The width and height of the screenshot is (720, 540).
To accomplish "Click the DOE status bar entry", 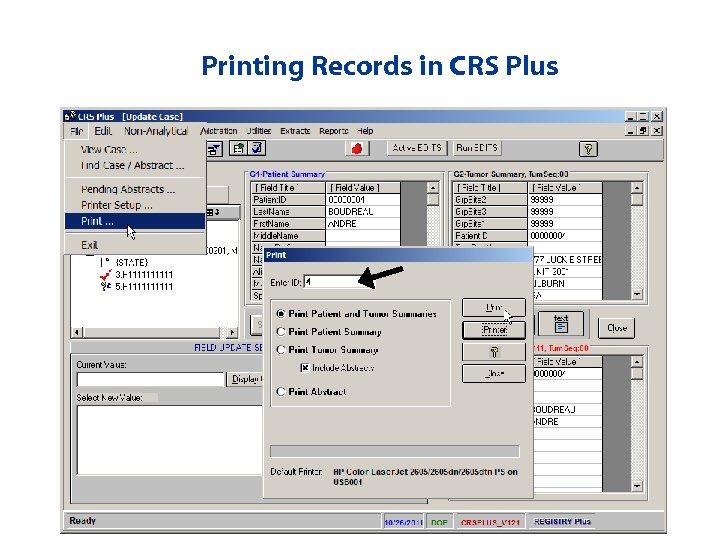I will coord(439,523).
